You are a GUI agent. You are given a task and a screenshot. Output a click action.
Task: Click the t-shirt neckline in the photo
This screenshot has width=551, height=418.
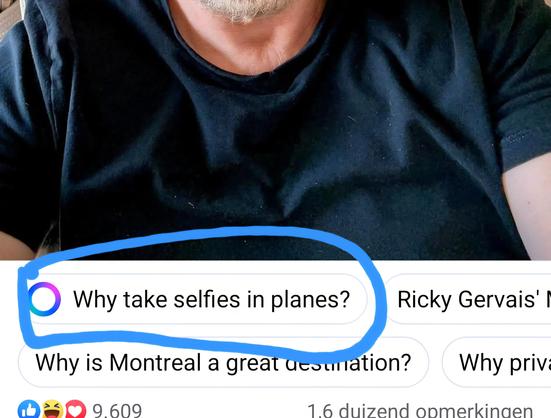tap(253, 76)
